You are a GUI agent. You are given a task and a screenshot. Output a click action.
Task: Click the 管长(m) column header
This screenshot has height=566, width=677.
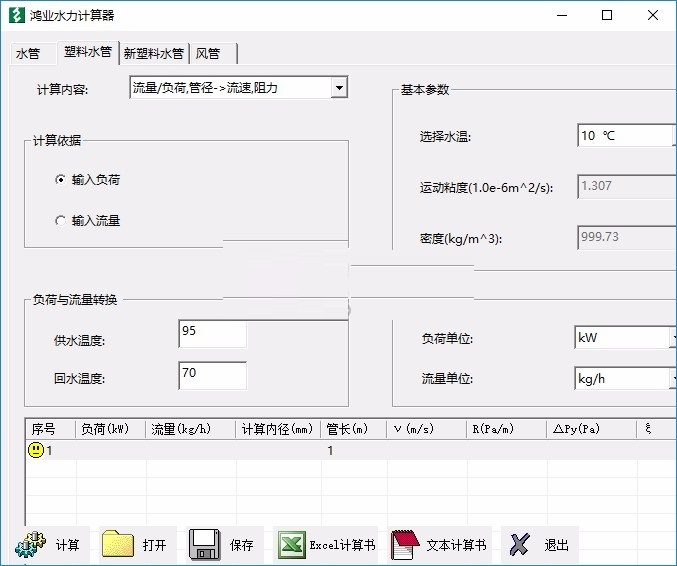tap(353, 429)
